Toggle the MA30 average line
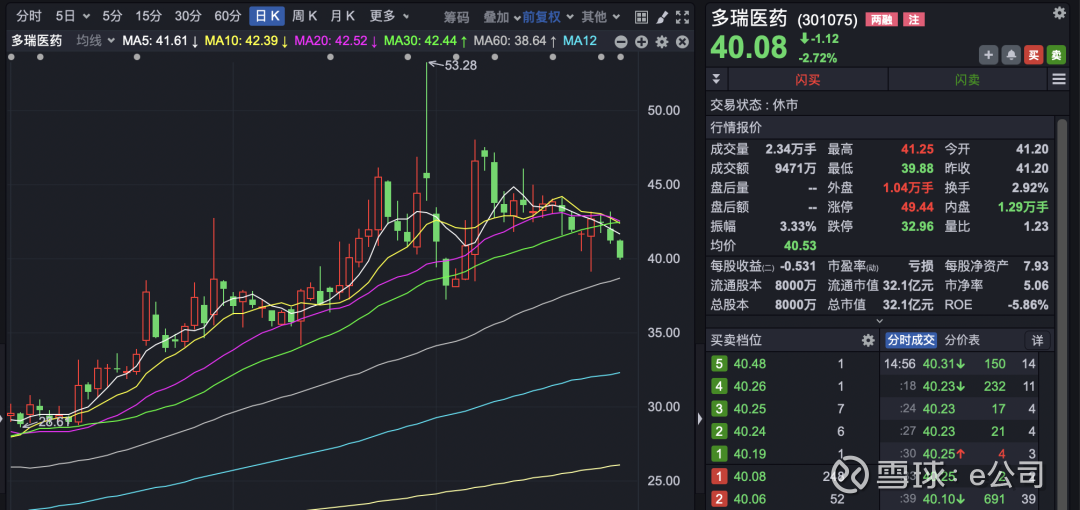This screenshot has height=510, width=1080. (x=425, y=41)
